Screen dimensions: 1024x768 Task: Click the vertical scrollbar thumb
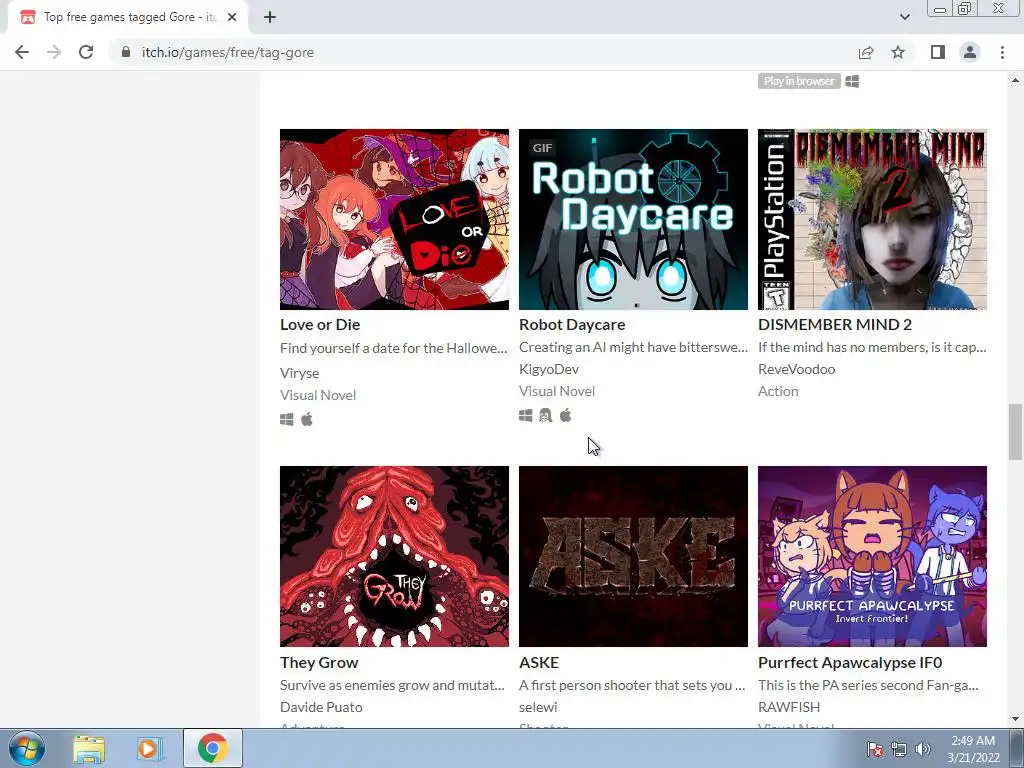1015,432
